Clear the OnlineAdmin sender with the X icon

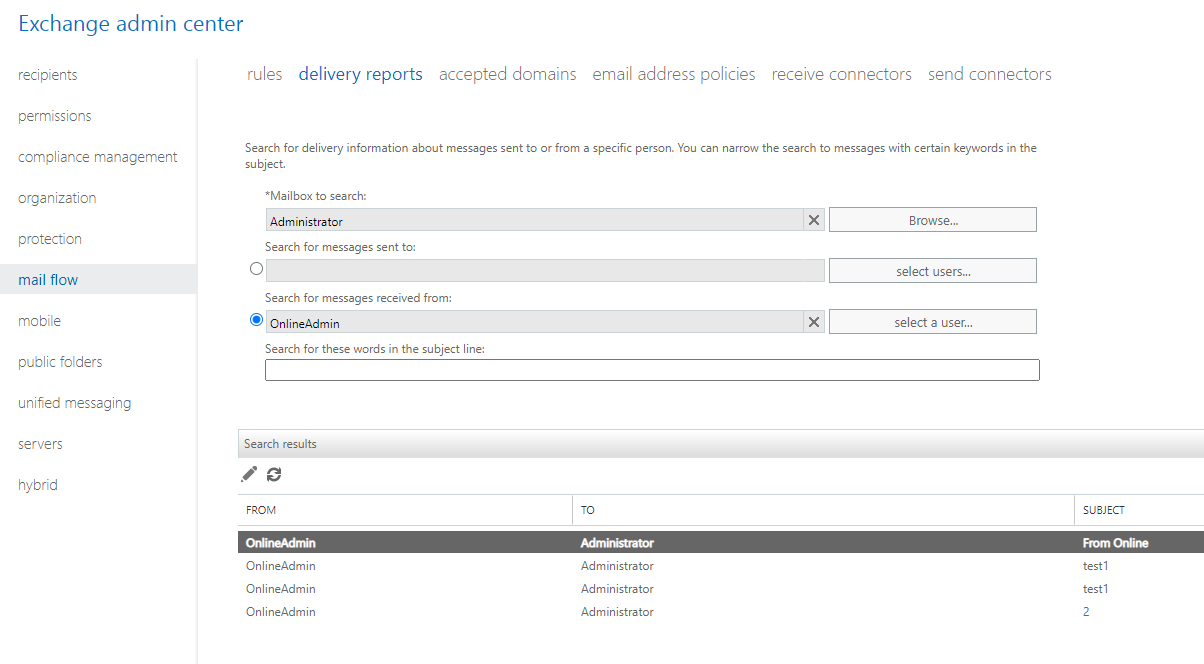pyautogui.click(x=814, y=322)
